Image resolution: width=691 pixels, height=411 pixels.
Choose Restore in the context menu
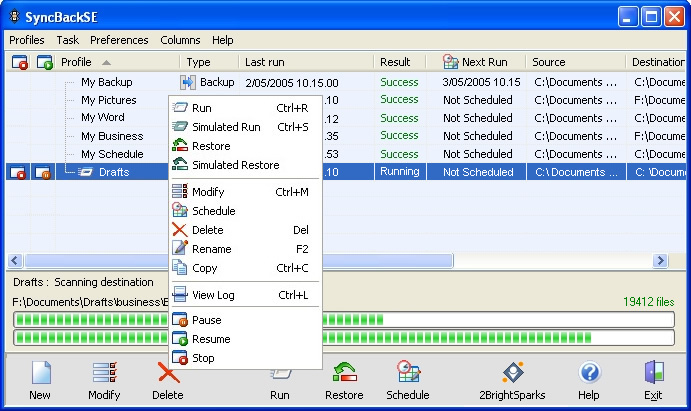pyautogui.click(x=245, y=146)
